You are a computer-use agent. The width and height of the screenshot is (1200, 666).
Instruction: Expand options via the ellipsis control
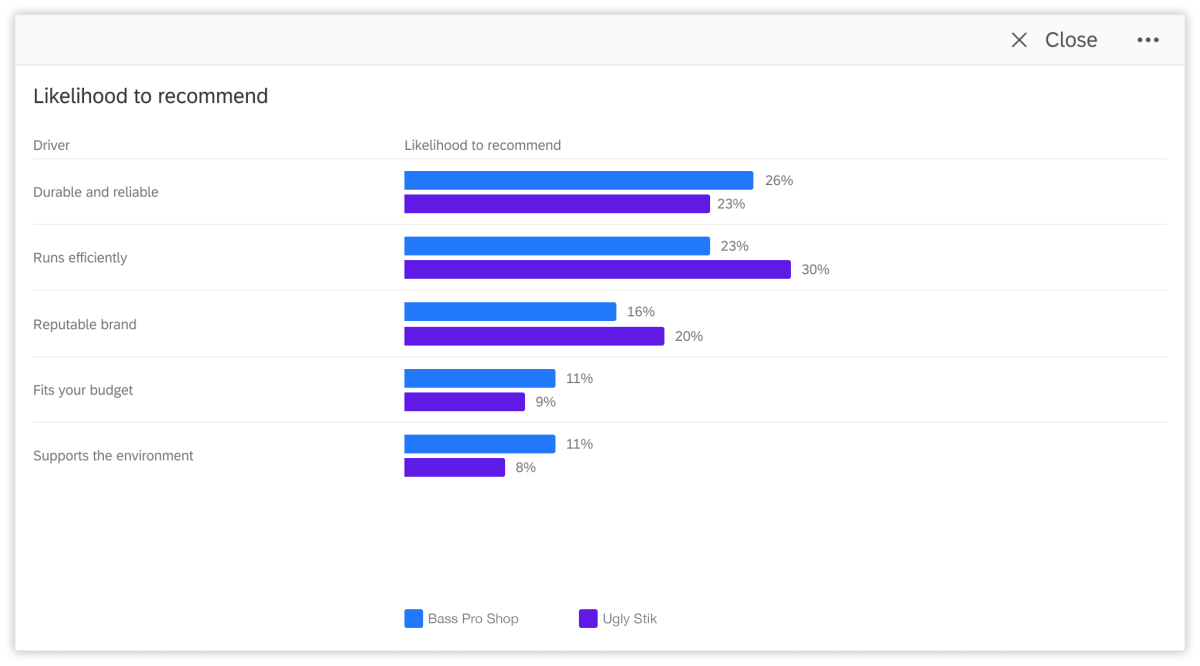1147,39
